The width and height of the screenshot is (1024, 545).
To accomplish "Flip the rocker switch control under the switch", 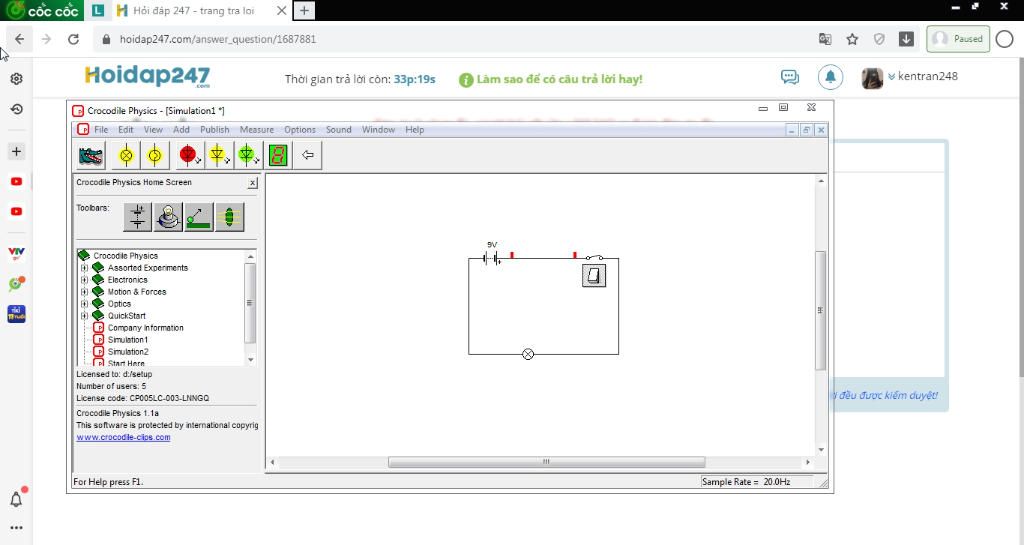I will click(x=594, y=275).
